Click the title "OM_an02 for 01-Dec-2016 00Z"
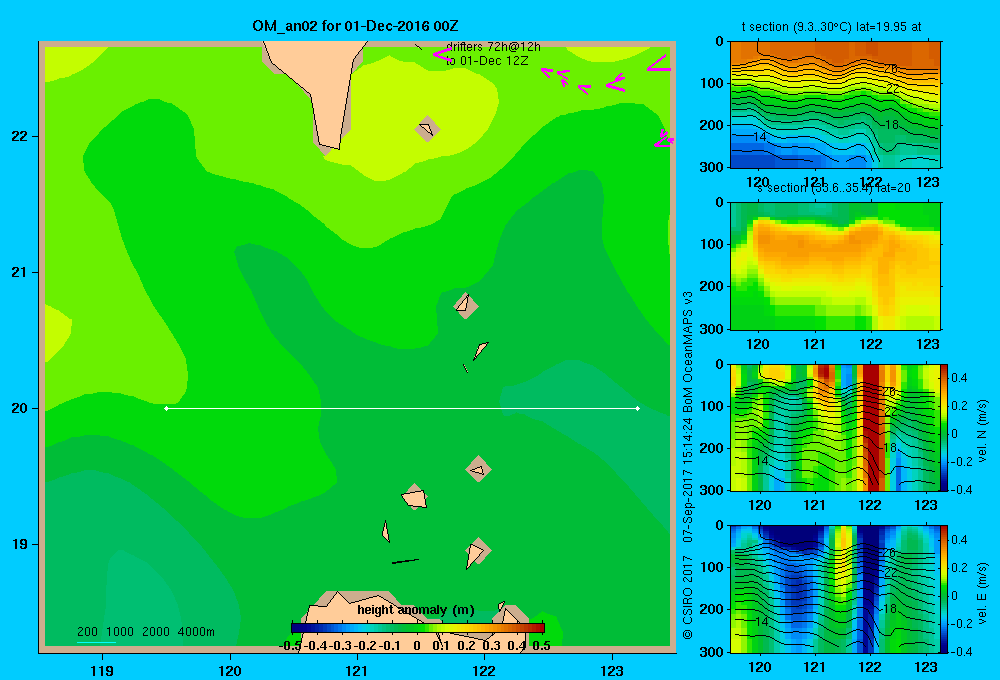 tap(355, 26)
